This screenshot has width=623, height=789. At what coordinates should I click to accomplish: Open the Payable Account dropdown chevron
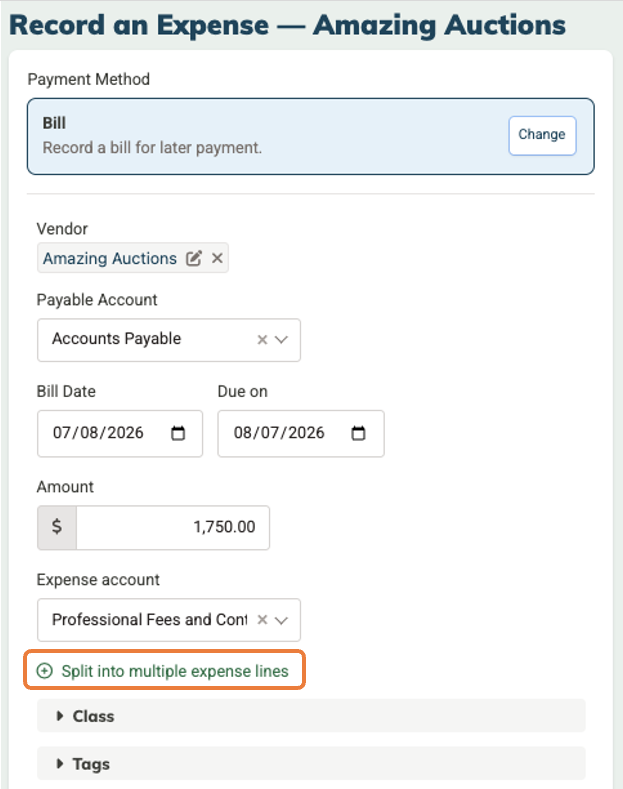(x=281, y=340)
